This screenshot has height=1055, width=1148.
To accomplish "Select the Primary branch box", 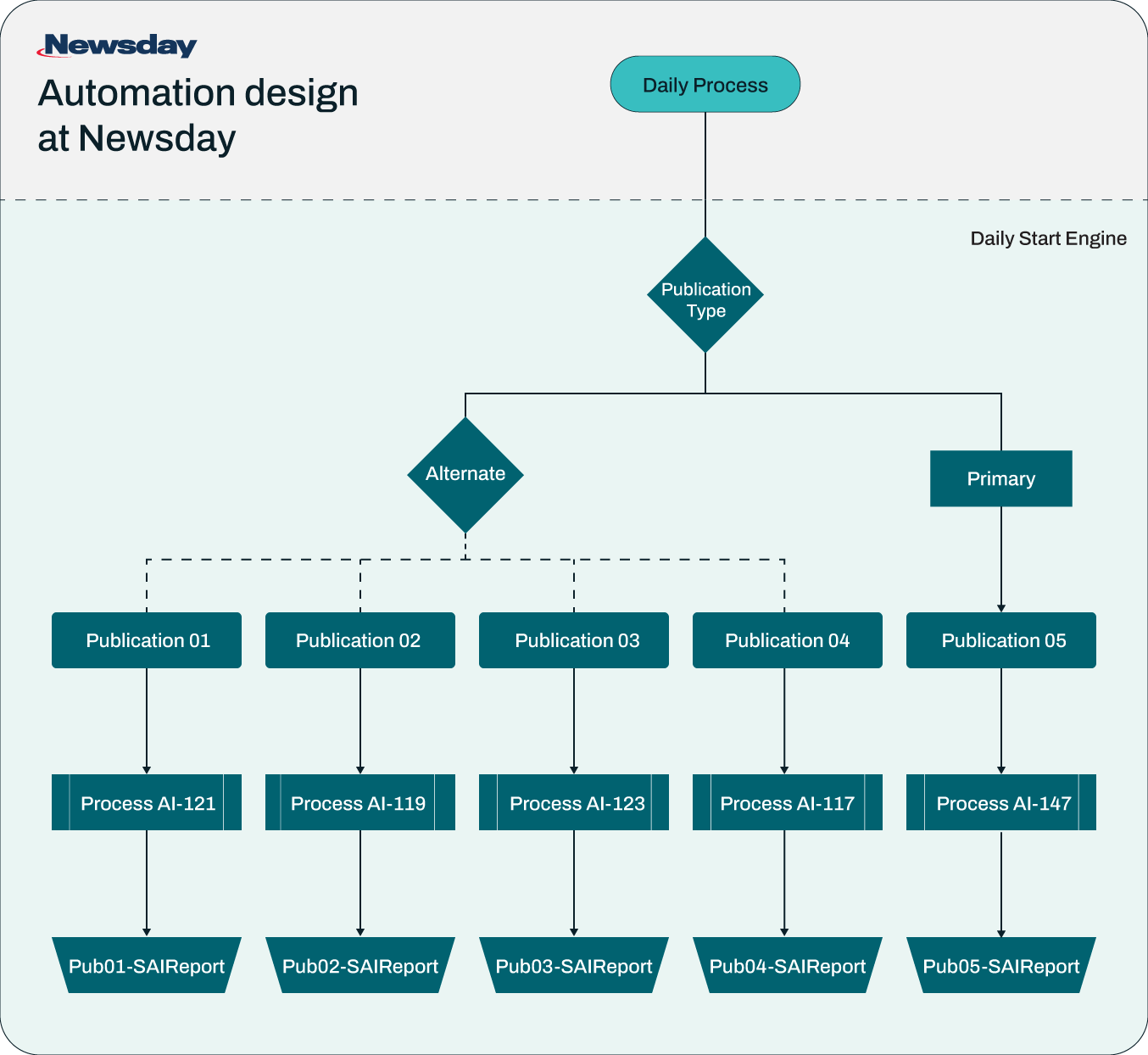I will coord(1000,478).
